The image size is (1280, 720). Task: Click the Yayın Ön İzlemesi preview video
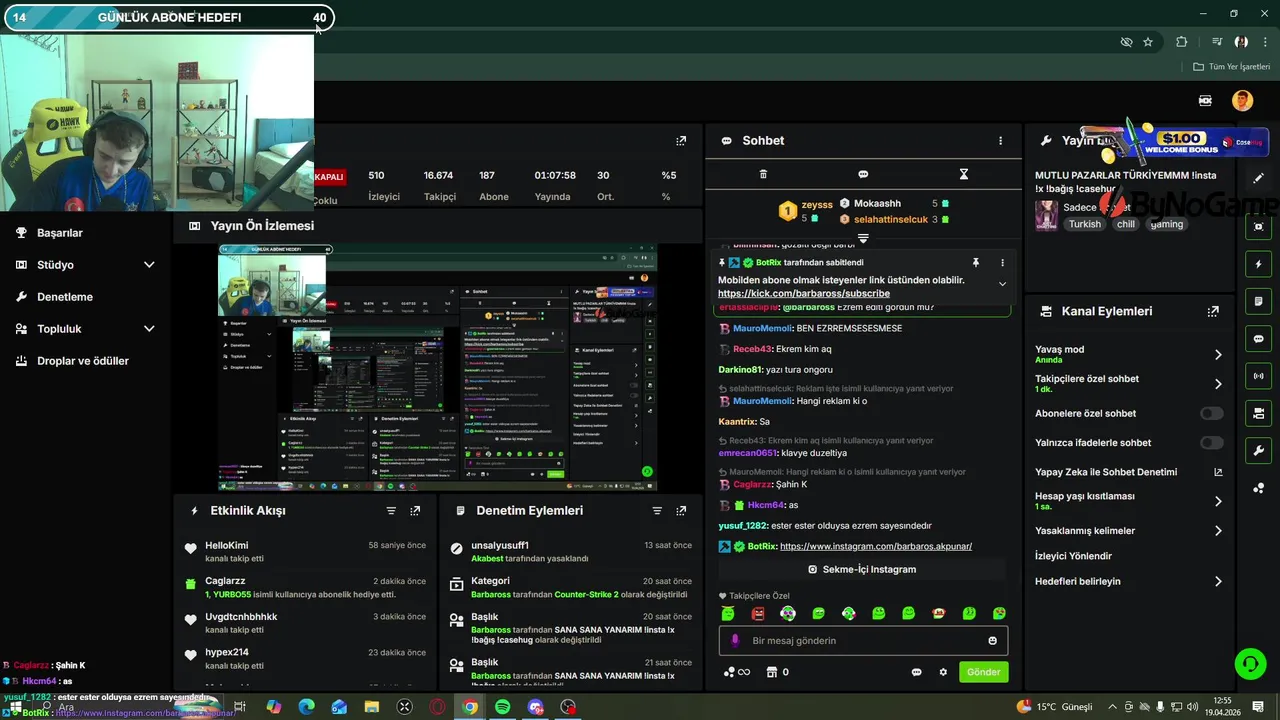pos(438,366)
